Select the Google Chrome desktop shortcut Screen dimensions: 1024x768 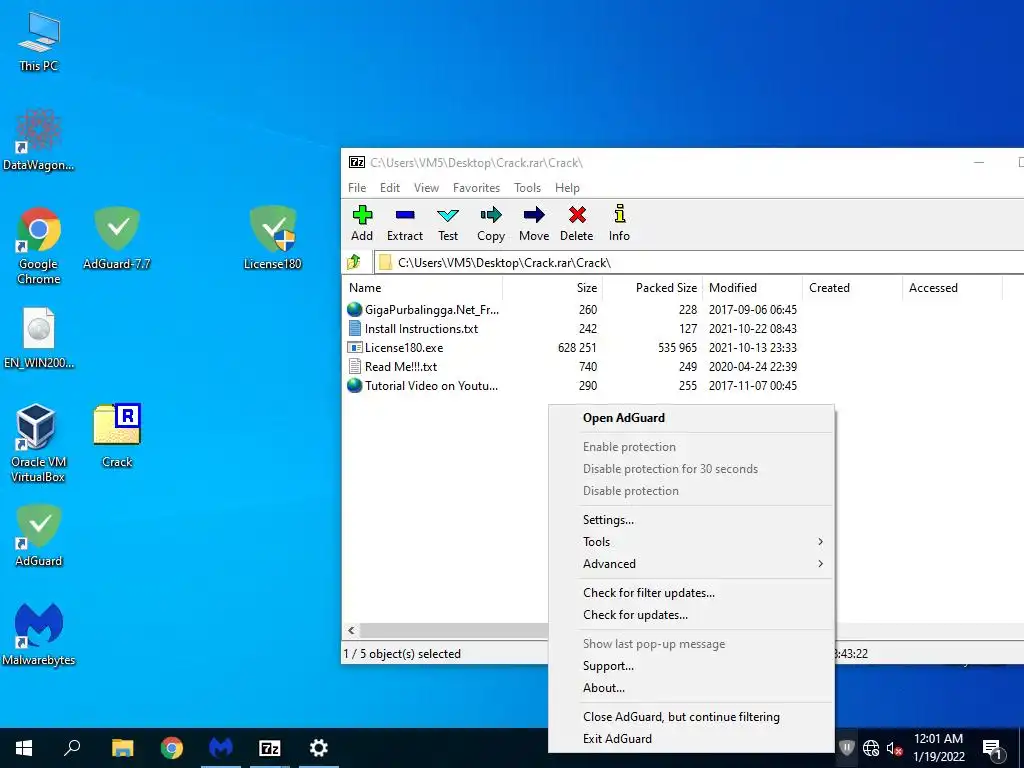pos(39,246)
